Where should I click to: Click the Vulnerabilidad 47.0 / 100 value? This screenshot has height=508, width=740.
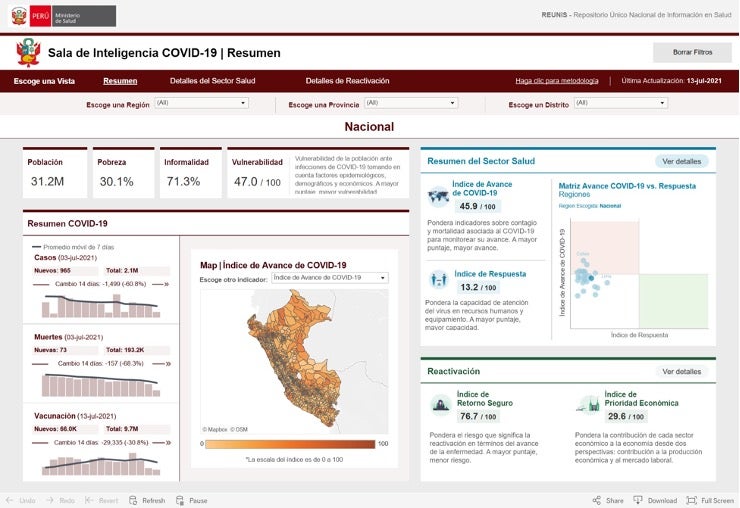[257, 182]
